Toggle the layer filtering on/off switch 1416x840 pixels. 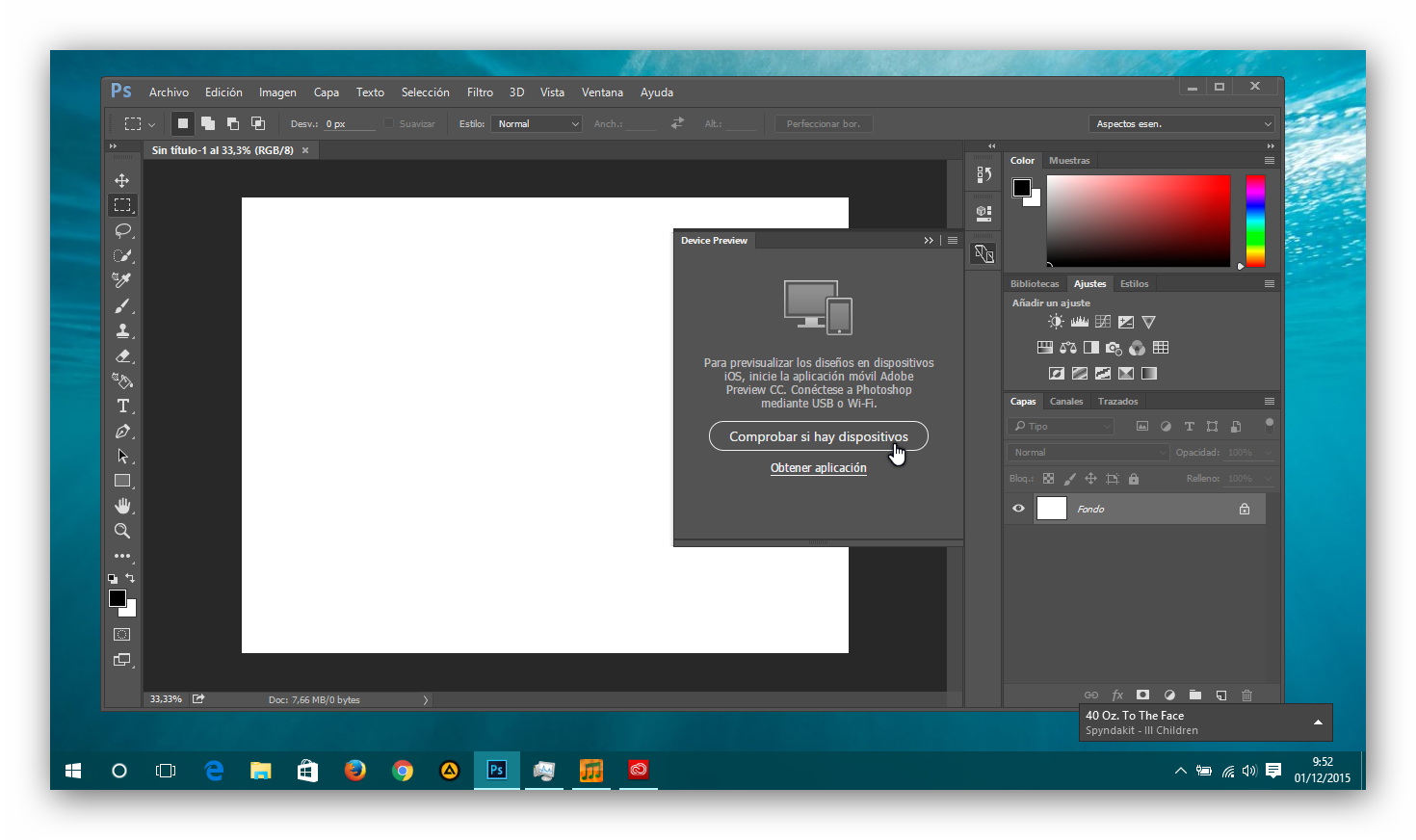point(1270,424)
